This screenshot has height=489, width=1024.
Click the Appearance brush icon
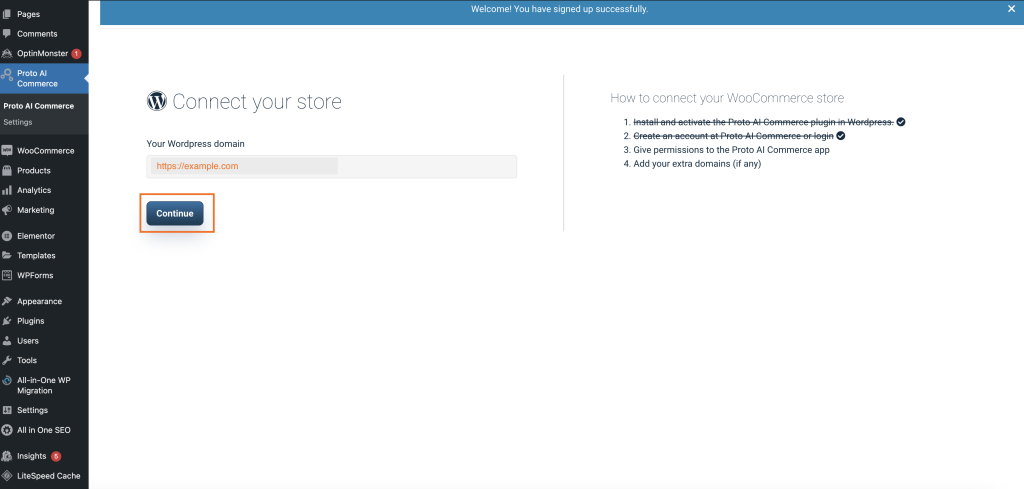point(7,302)
